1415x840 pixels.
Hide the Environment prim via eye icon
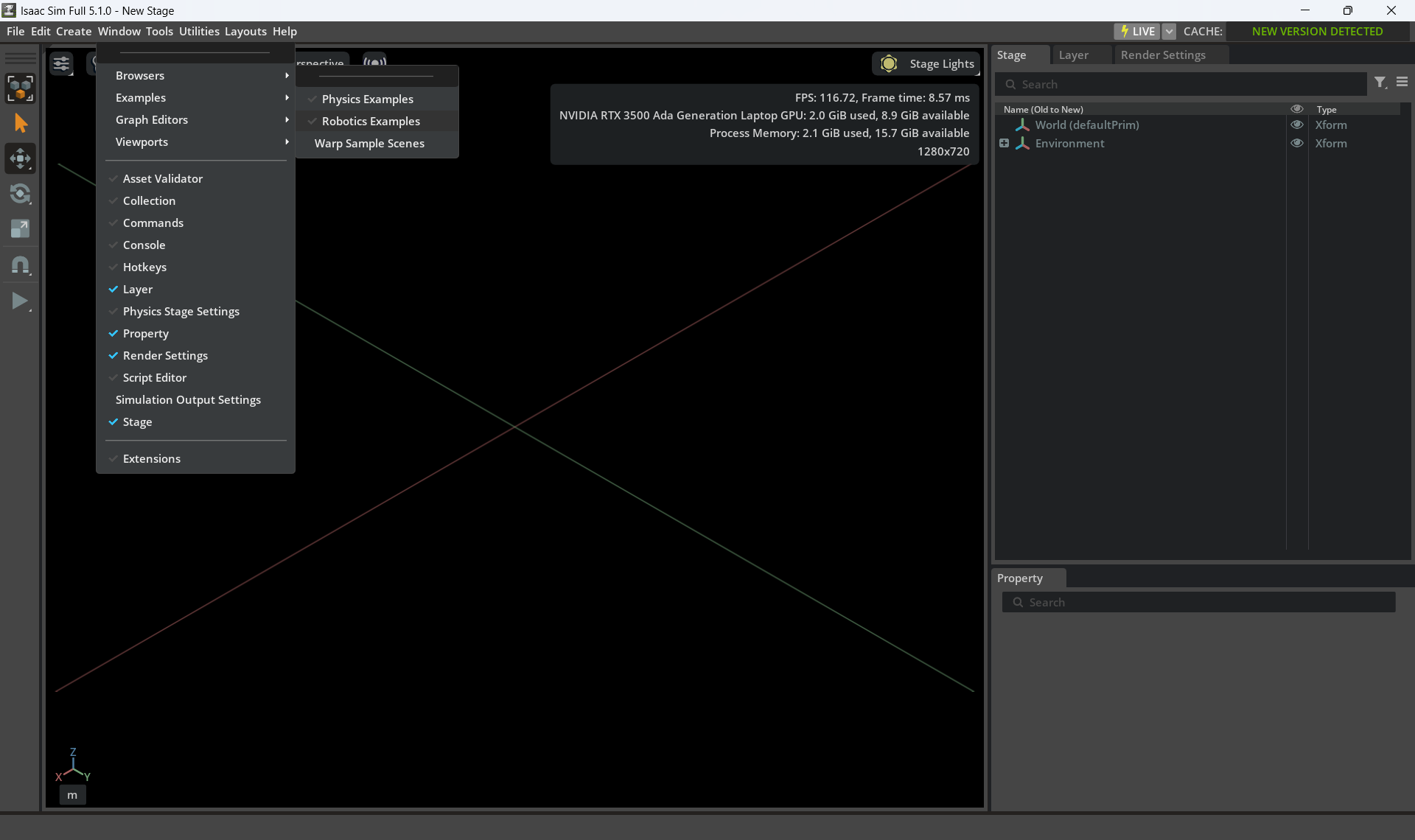click(x=1297, y=144)
